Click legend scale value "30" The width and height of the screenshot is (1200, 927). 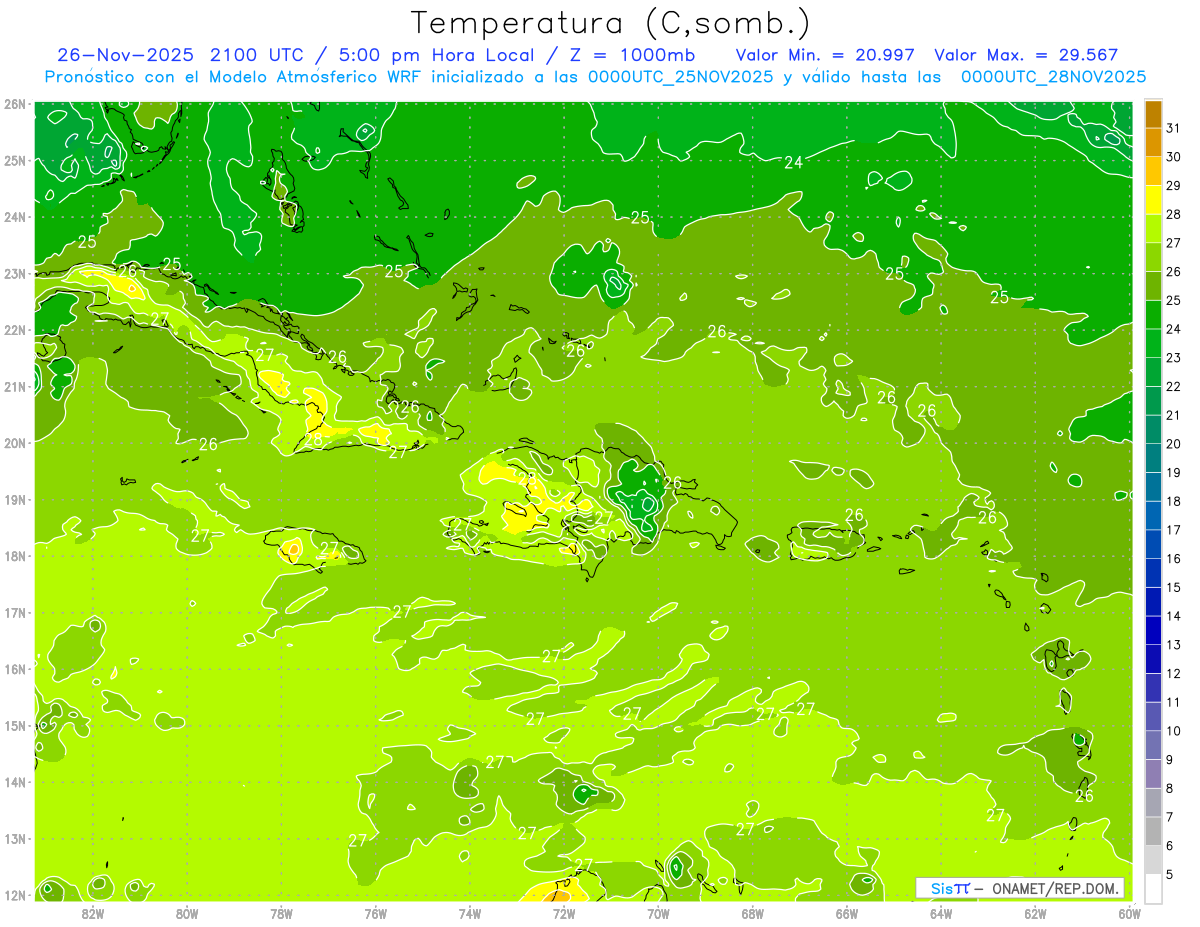[1174, 157]
